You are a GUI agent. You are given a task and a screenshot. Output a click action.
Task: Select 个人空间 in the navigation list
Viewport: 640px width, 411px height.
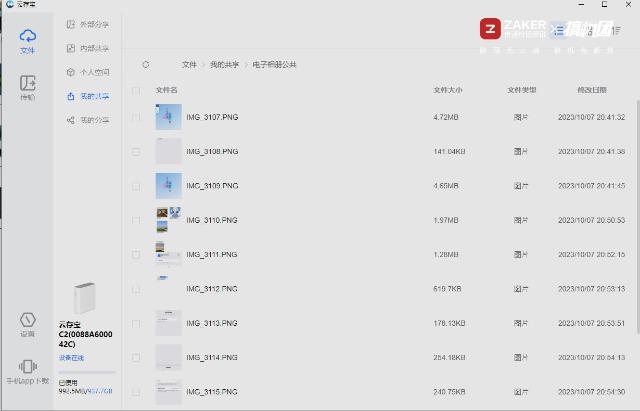point(94,72)
